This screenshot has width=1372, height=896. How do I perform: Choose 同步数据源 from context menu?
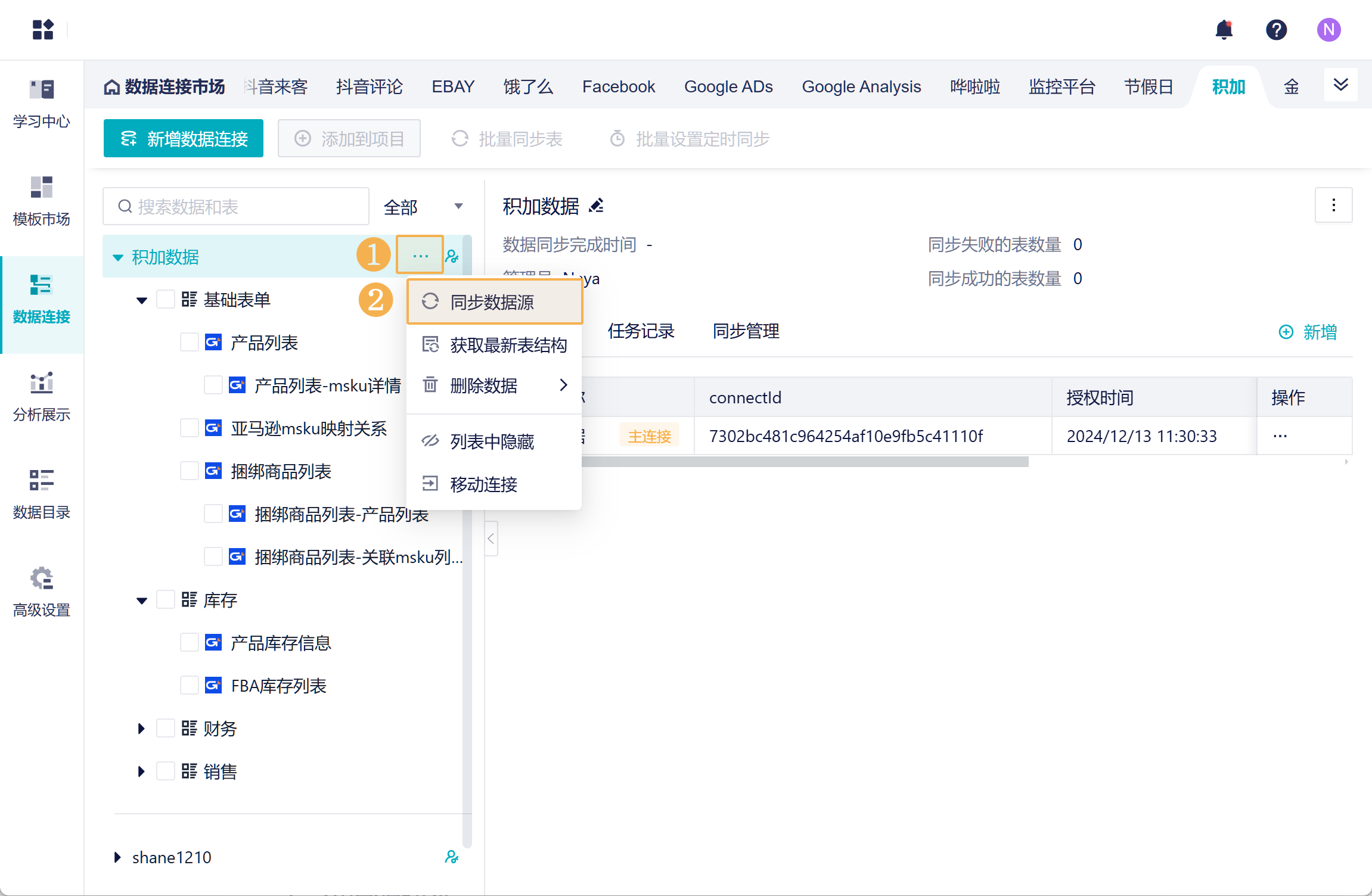point(493,302)
